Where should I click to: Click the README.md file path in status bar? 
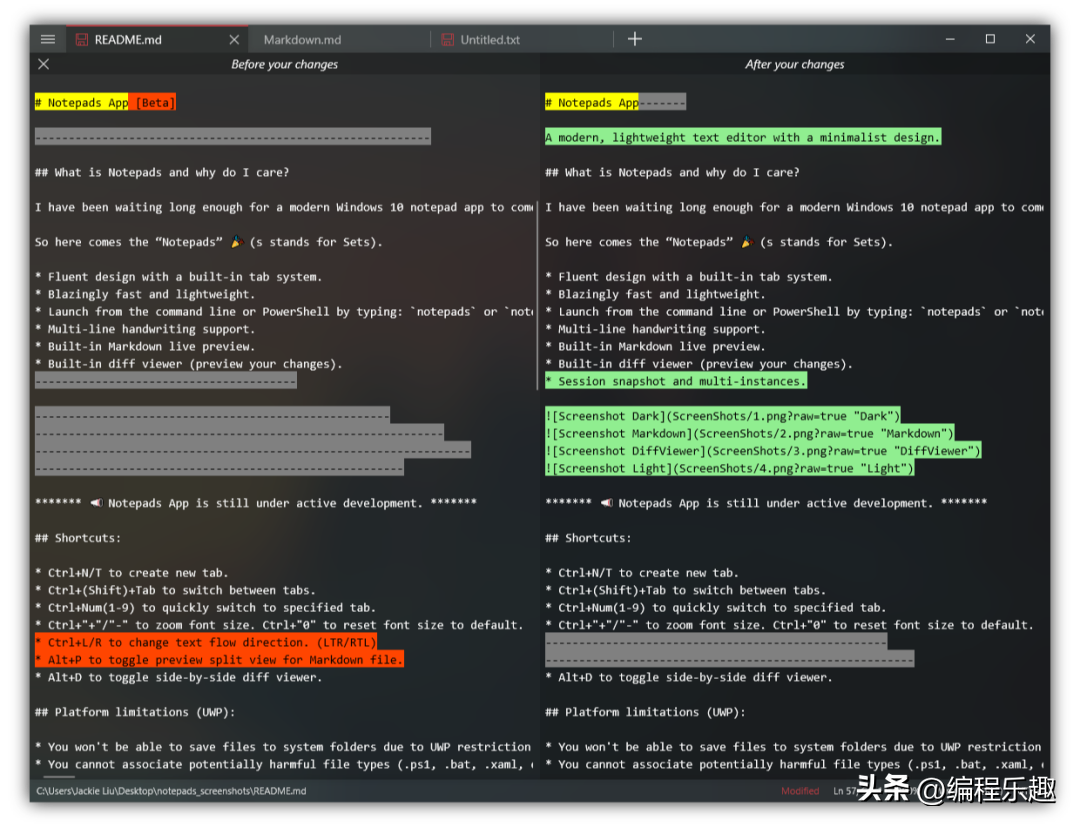click(172, 791)
